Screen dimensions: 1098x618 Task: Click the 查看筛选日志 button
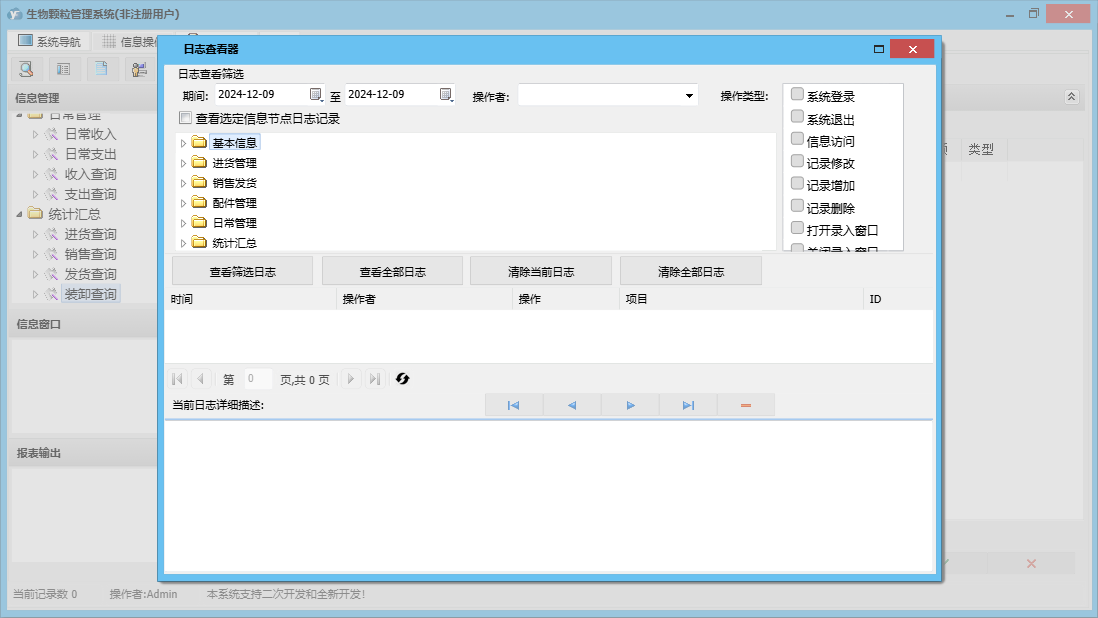tap(242, 272)
